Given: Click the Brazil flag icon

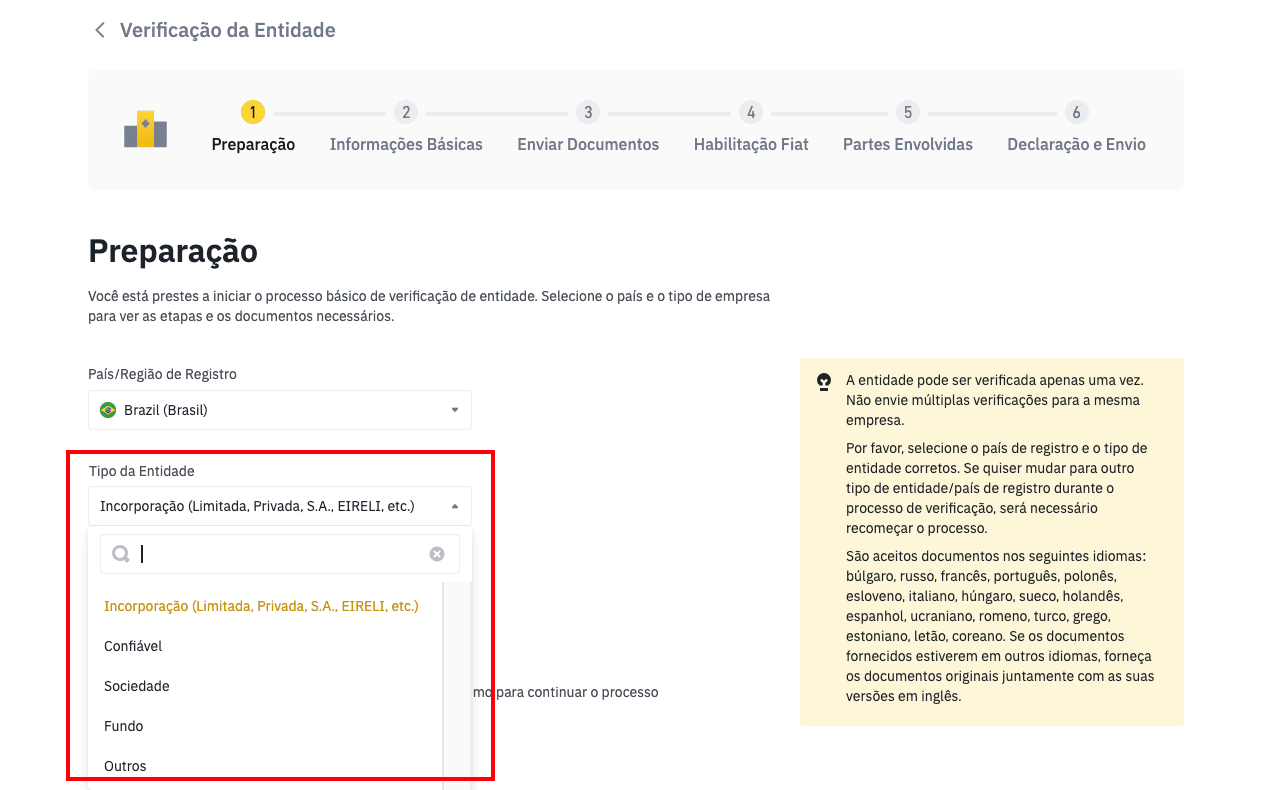Looking at the screenshot, I should point(108,410).
